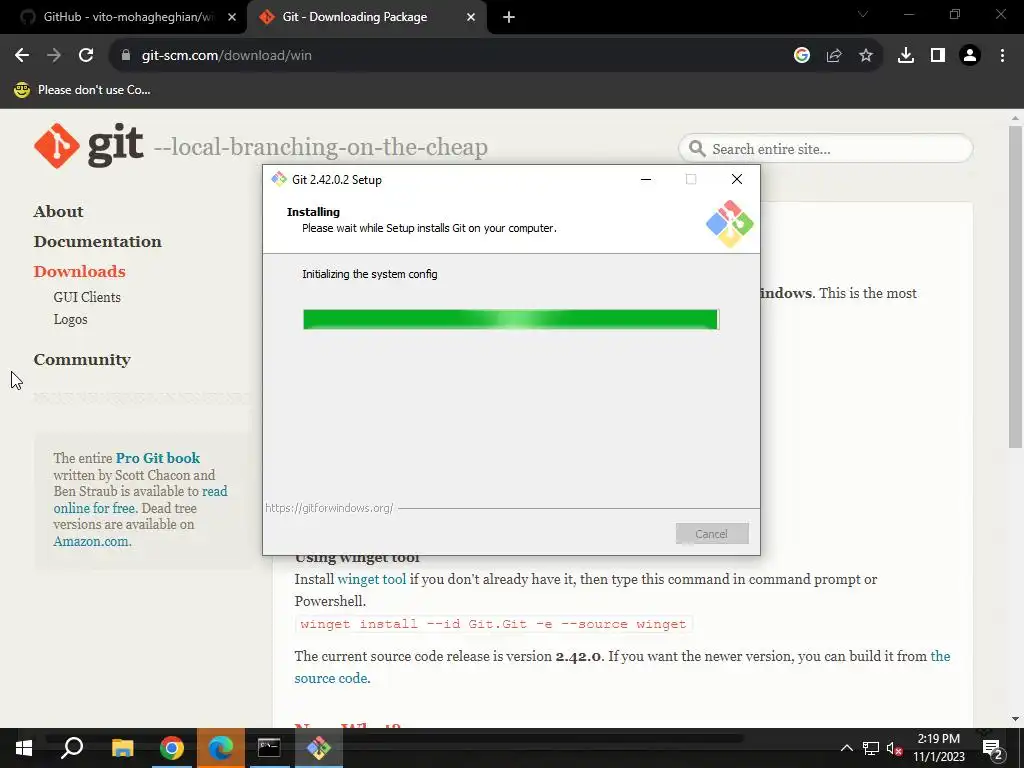The height and width of the screenshot is (768, 1024).
Task: Open the Downloads navigation link
Action: [80, 272]
